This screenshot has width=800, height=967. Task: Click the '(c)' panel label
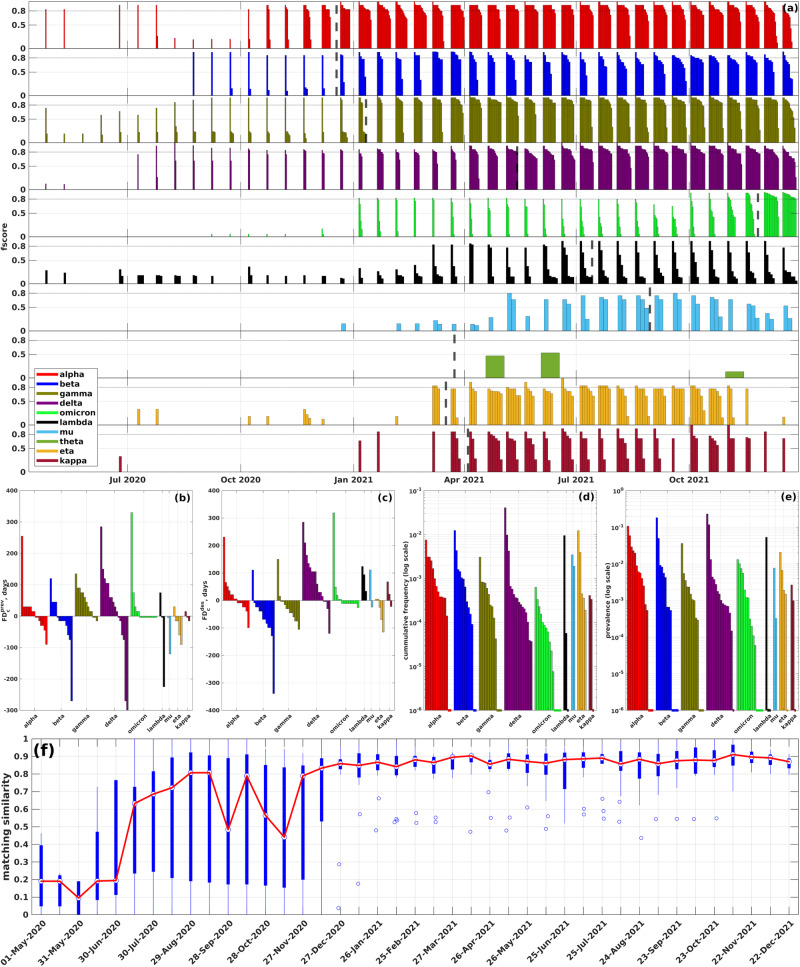click(x=385, y=497)
